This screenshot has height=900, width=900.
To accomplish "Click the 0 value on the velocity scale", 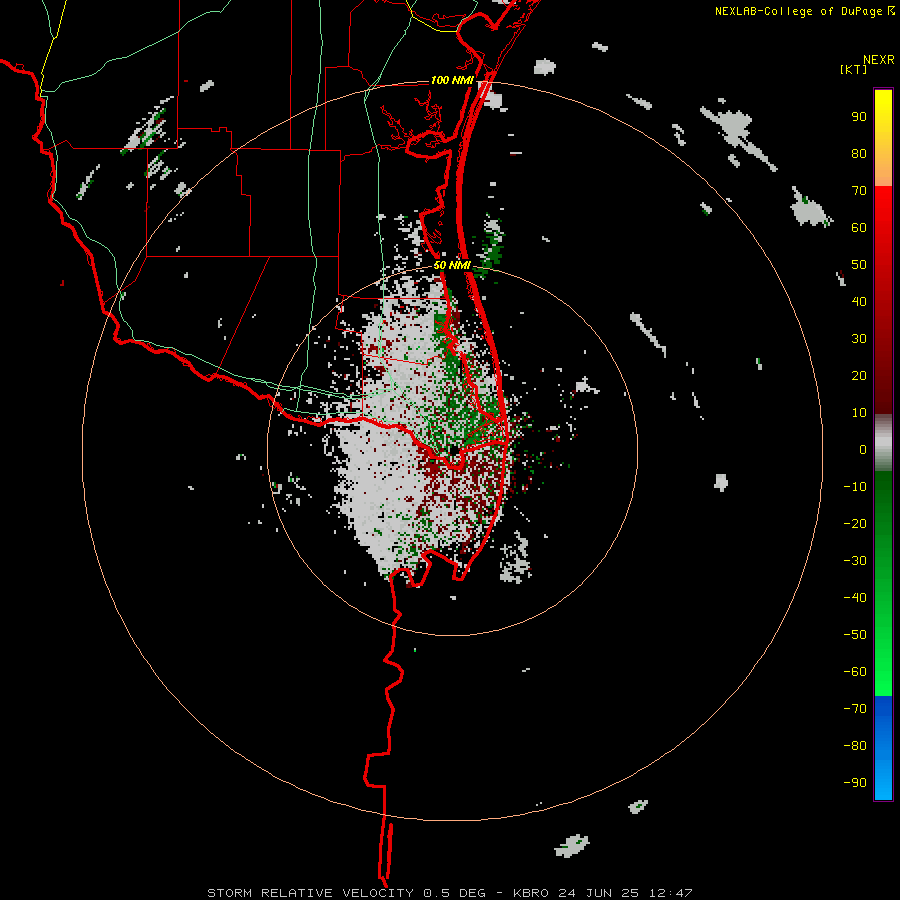I will coord(863,449).
